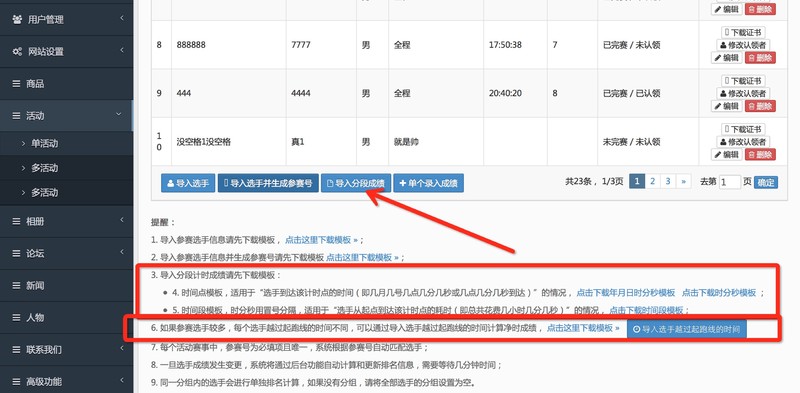The width and height of the screenshot is (800, 393).
Task: Click the list icon beside 人物
Action: click(17, 317)
